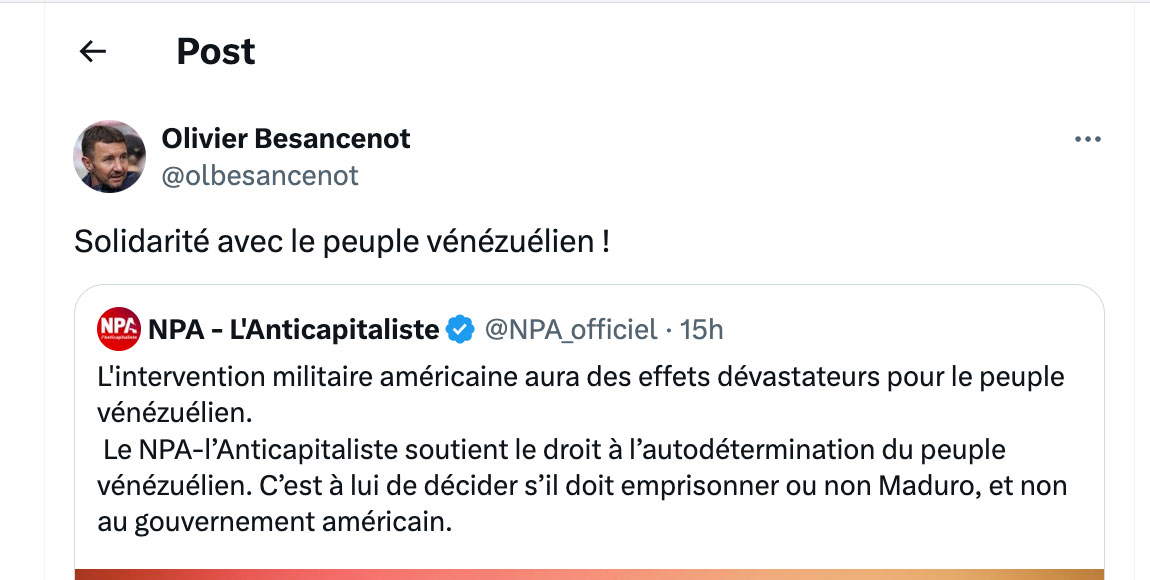Select the 'Solidarité avec le peuple vénézuélien' text
The image size is (1150, 580).
(x=341, y=242)
